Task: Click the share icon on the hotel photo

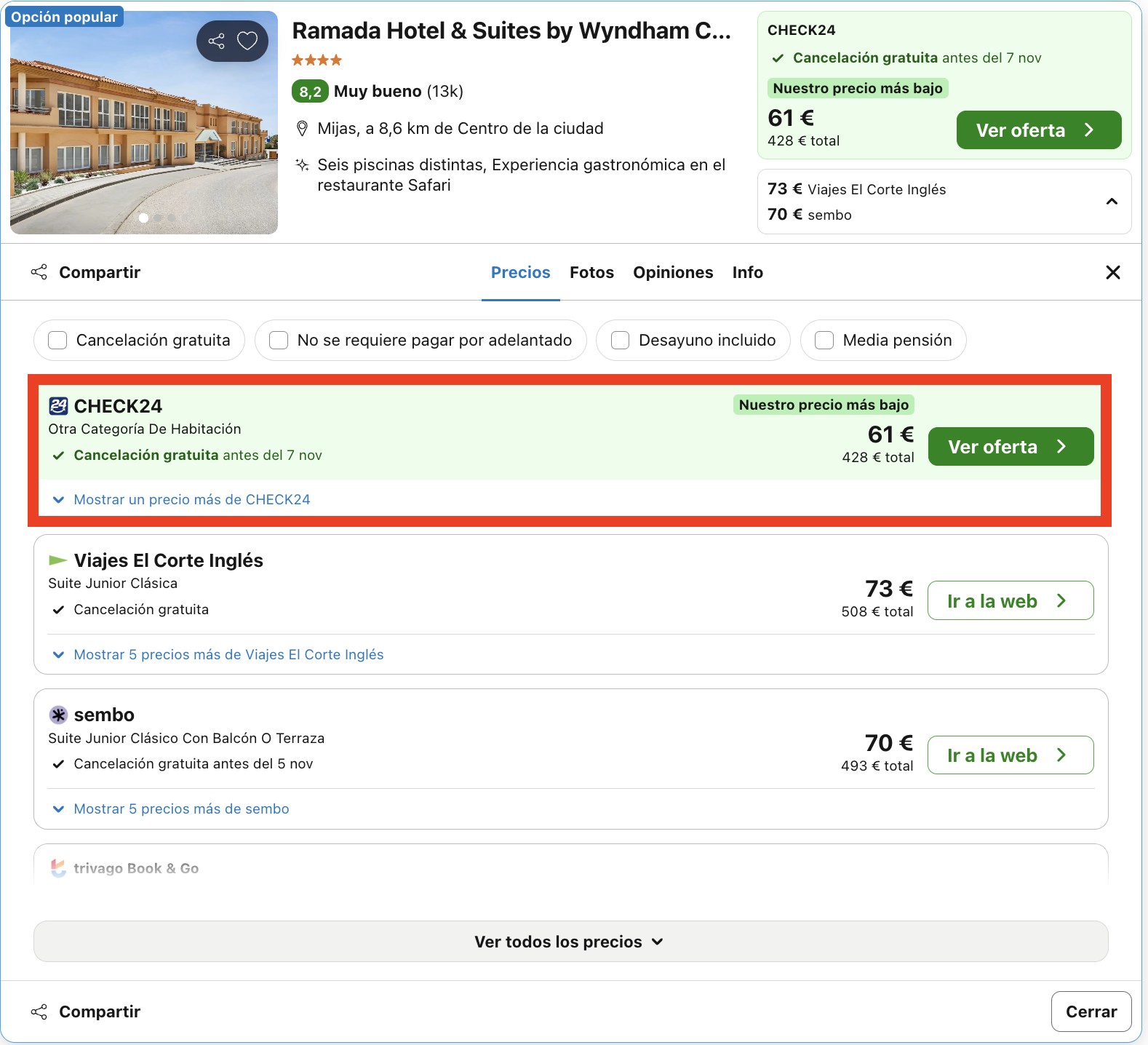Action: coord(216,41)
